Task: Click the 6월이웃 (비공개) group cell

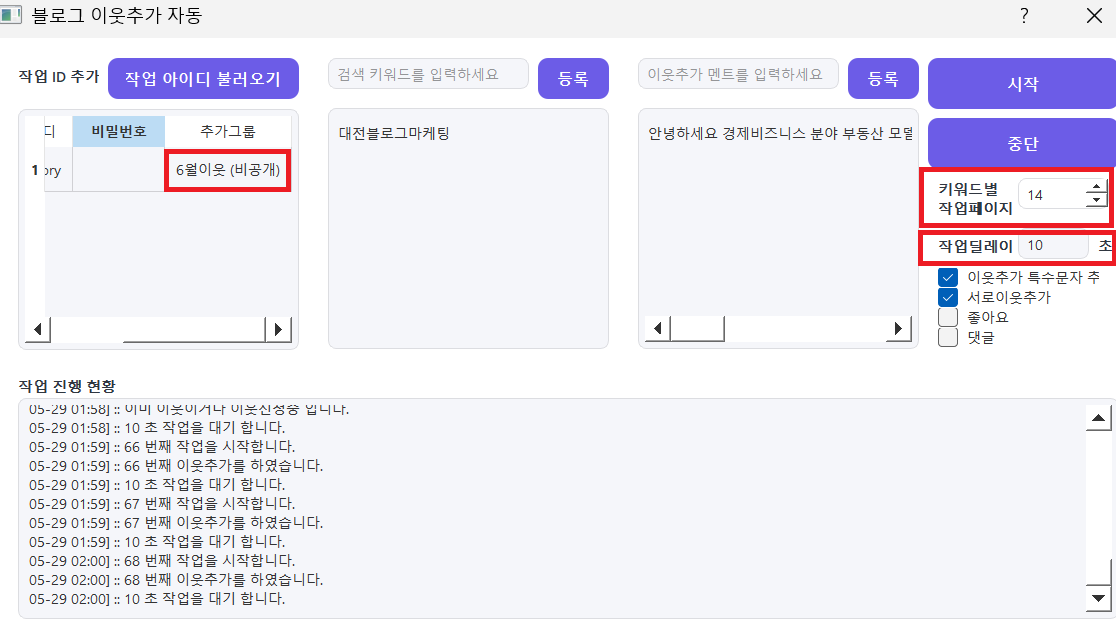Action: (x=228, y=170)
